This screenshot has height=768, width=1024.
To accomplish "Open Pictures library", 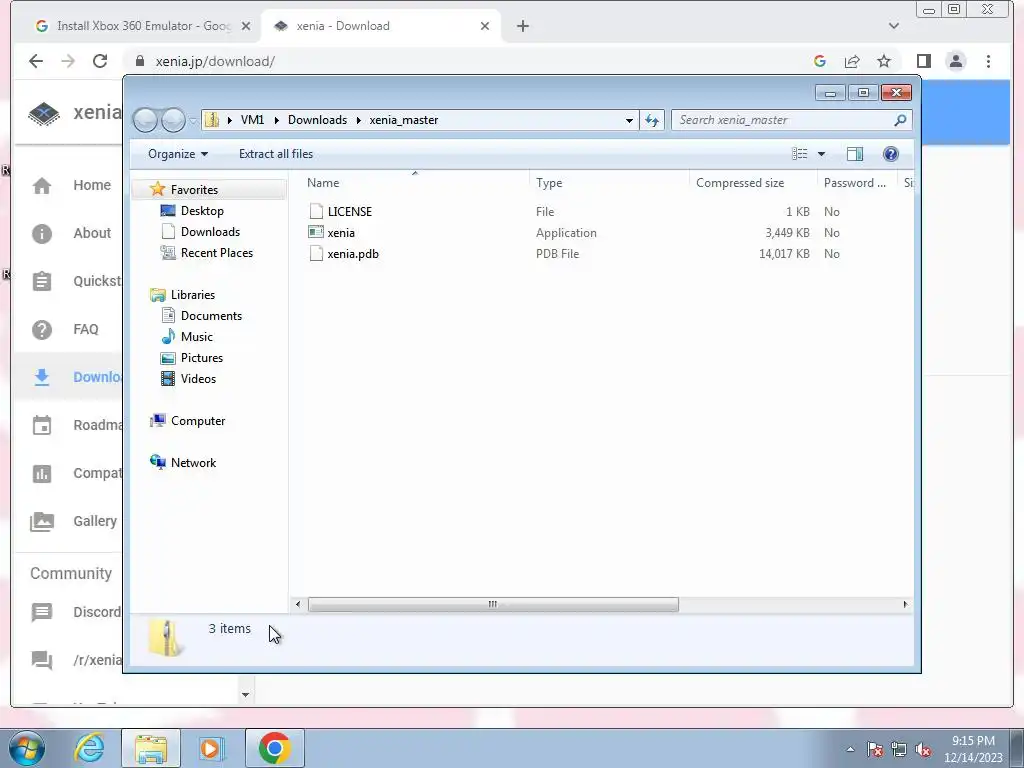I will click(201, 358).
